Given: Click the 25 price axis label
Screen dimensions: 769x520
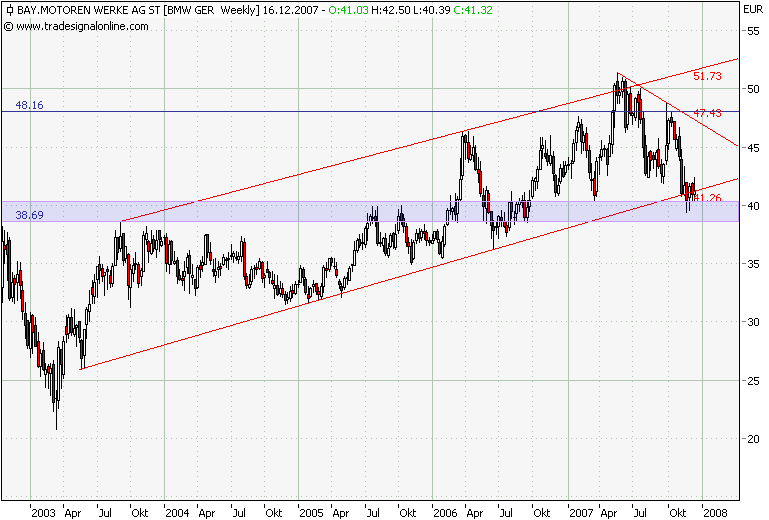Looking at the screenshot, I should pyautogui.click(x=753, y=381).
